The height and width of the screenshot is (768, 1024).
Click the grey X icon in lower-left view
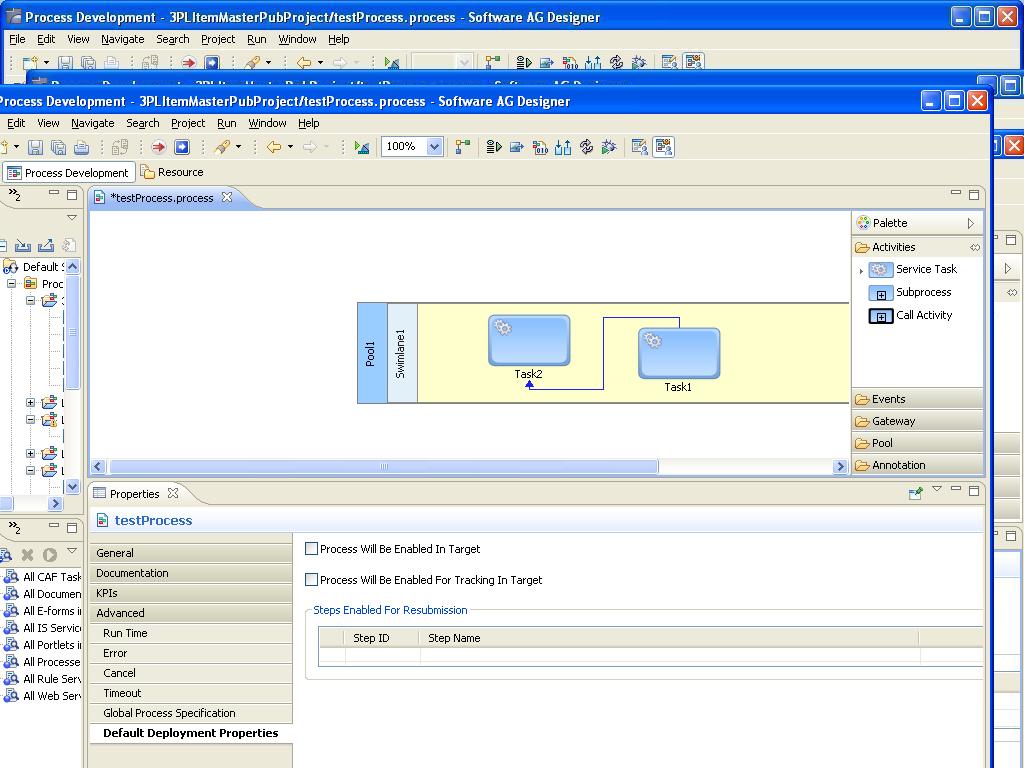point(27,555)
